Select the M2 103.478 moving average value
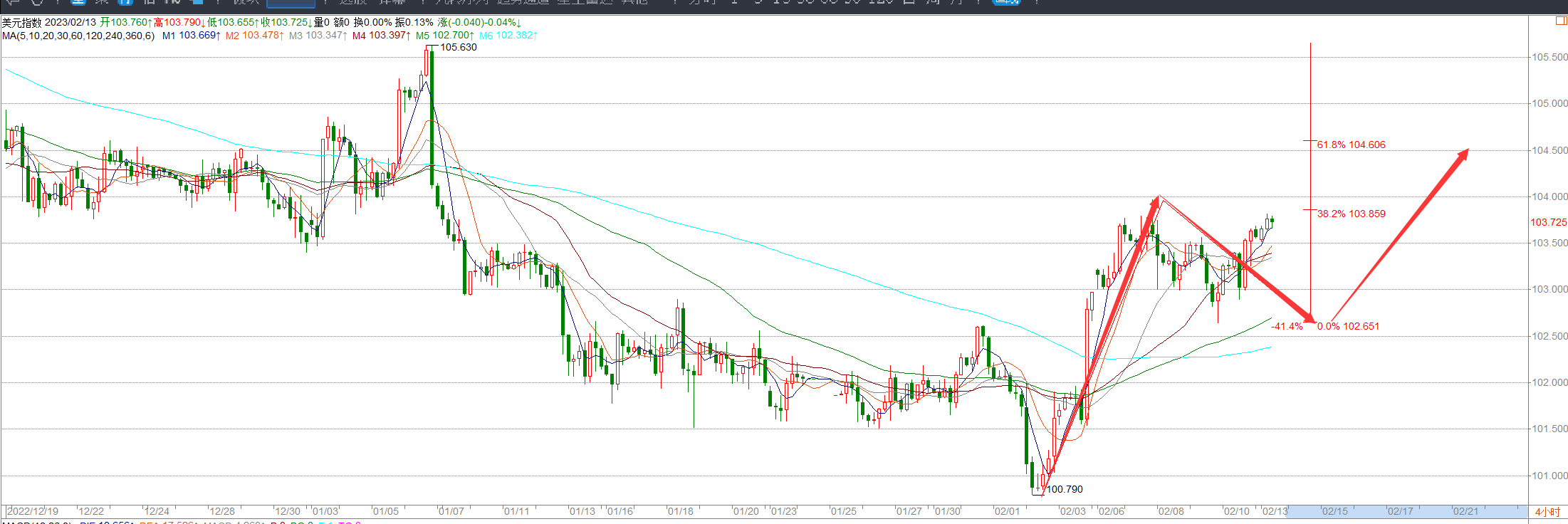This screenshot has height=524, width=1568. [255, 35]
